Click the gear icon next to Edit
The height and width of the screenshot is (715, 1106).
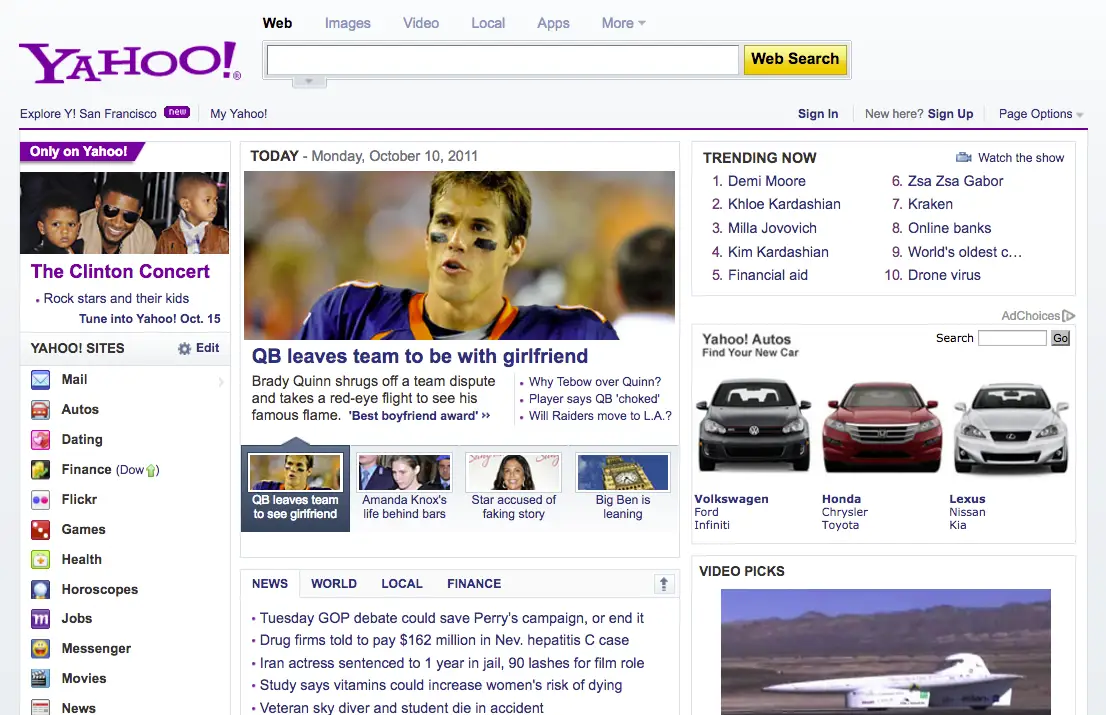(184, 349)
